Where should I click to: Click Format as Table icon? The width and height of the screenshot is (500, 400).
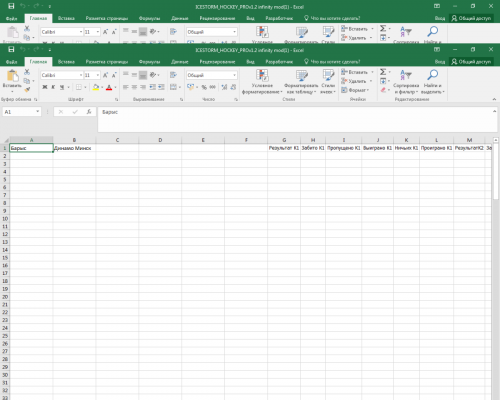(x=301, y=75)
